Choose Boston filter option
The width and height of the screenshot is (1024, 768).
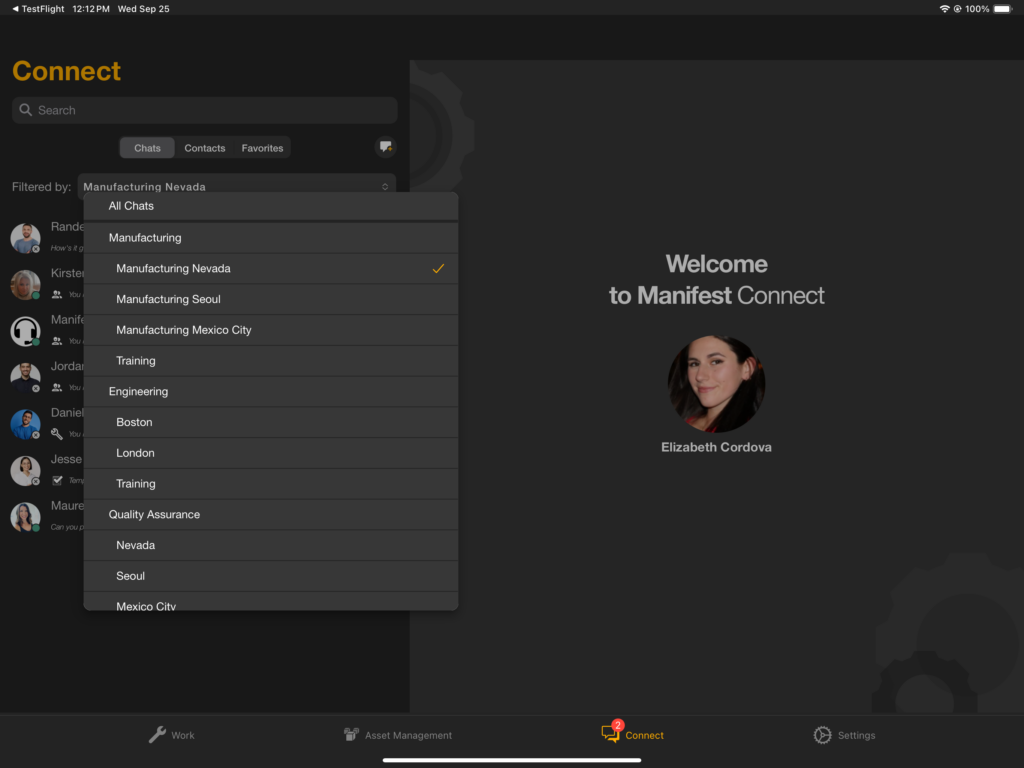(x=270, y=422)
